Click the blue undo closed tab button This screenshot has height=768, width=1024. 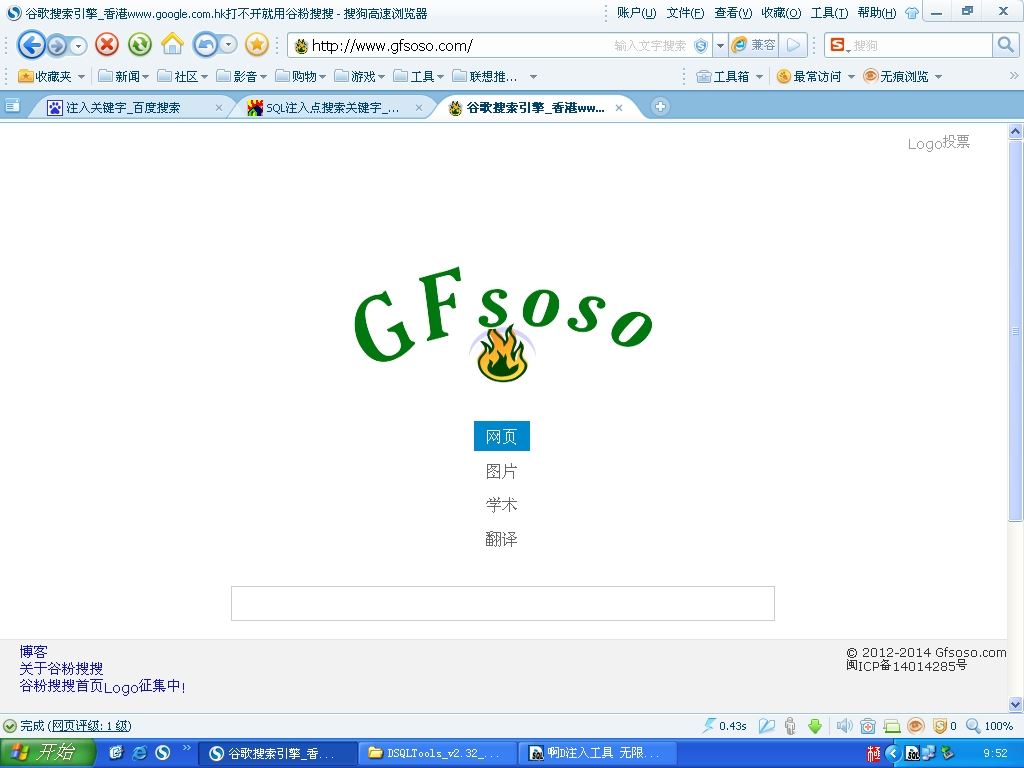206,45
